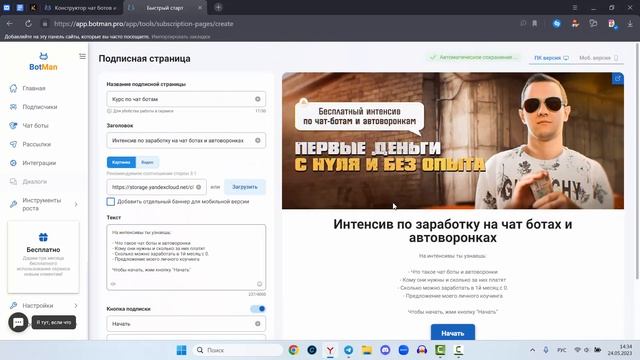Clear the page name field

(x=258, y=99)
